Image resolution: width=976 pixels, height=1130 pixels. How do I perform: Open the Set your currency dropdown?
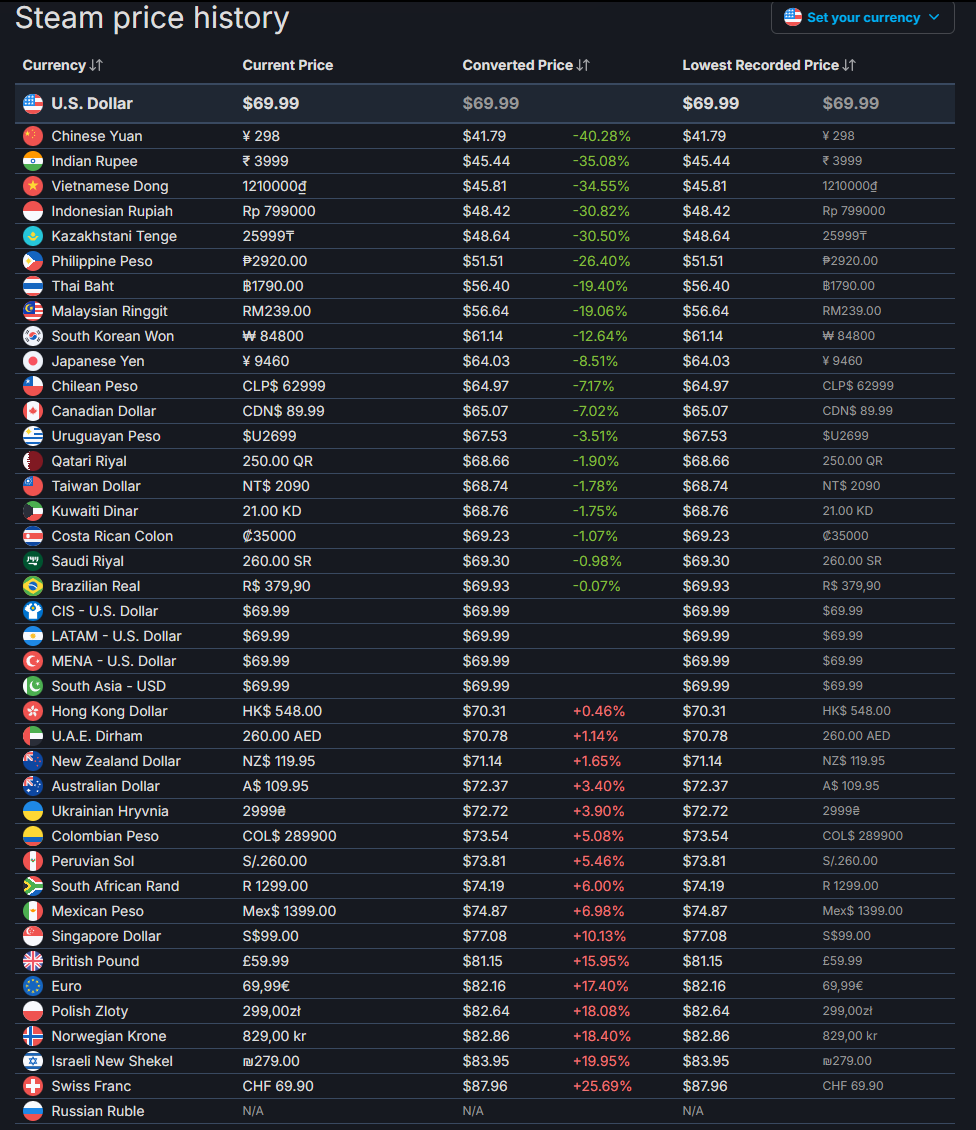862,17
